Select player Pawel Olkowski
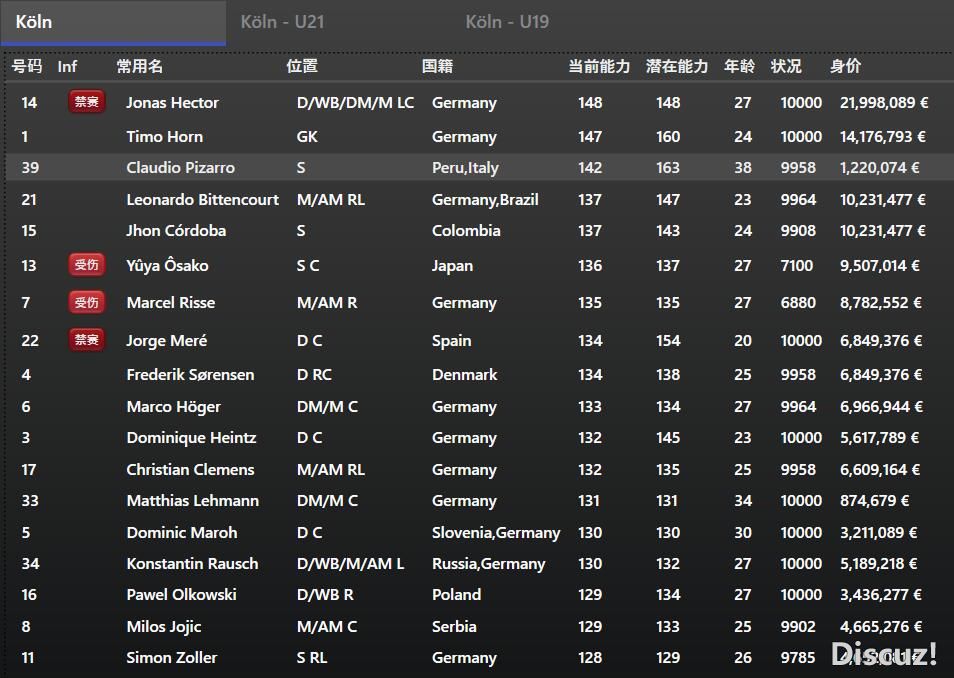Screen dimensions: 954x678 pos(181,595)
